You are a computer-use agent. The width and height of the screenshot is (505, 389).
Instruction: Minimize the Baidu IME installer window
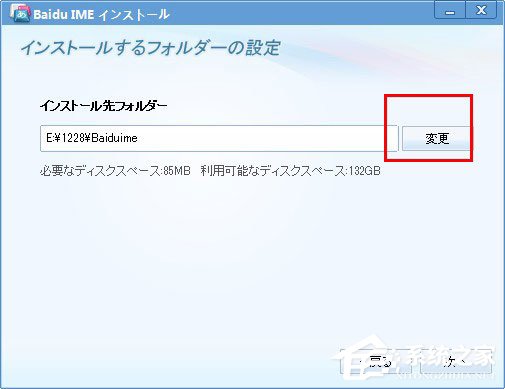[x=450, y=11]
